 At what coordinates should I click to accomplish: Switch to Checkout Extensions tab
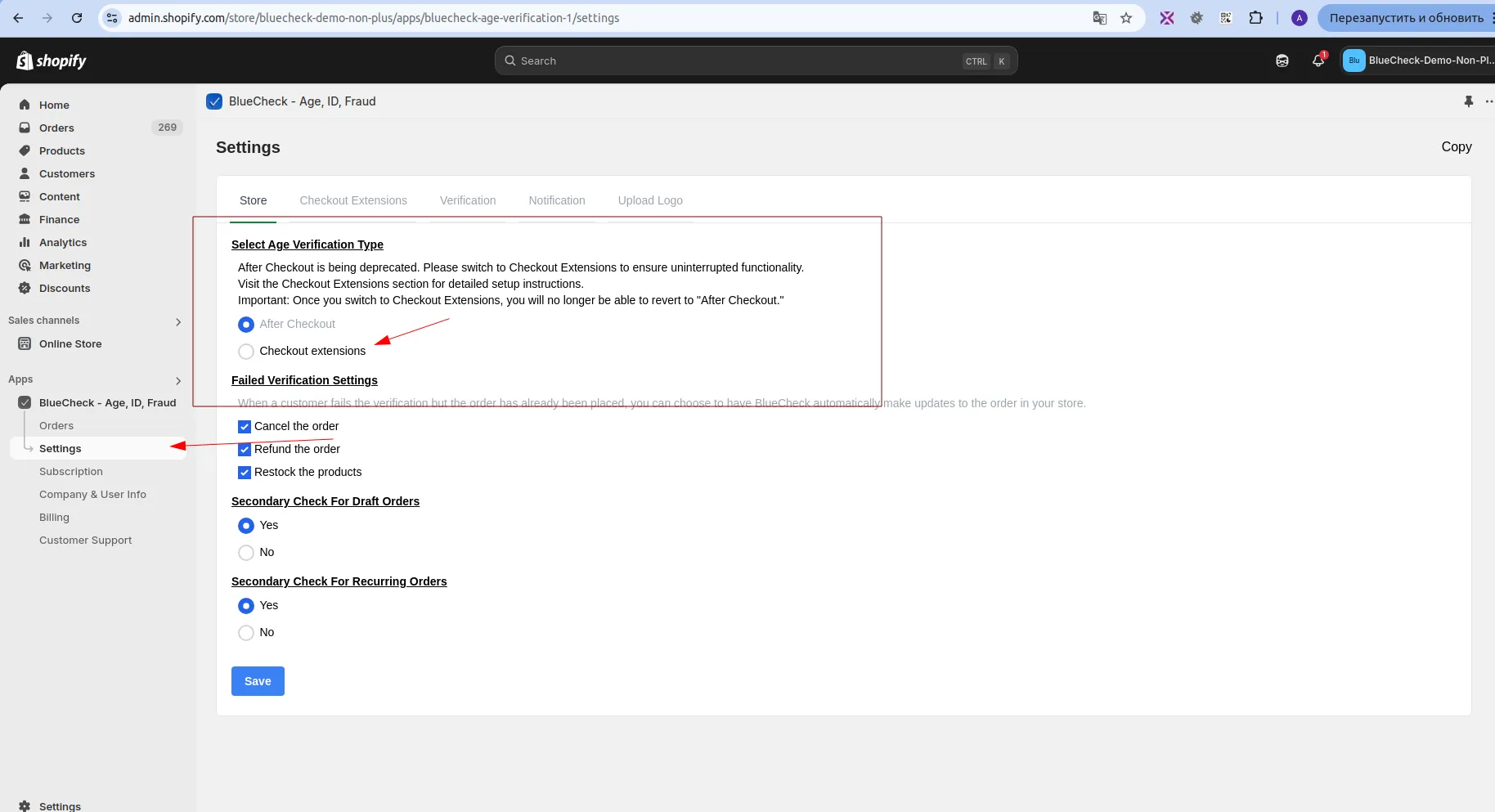coord(353,200)
